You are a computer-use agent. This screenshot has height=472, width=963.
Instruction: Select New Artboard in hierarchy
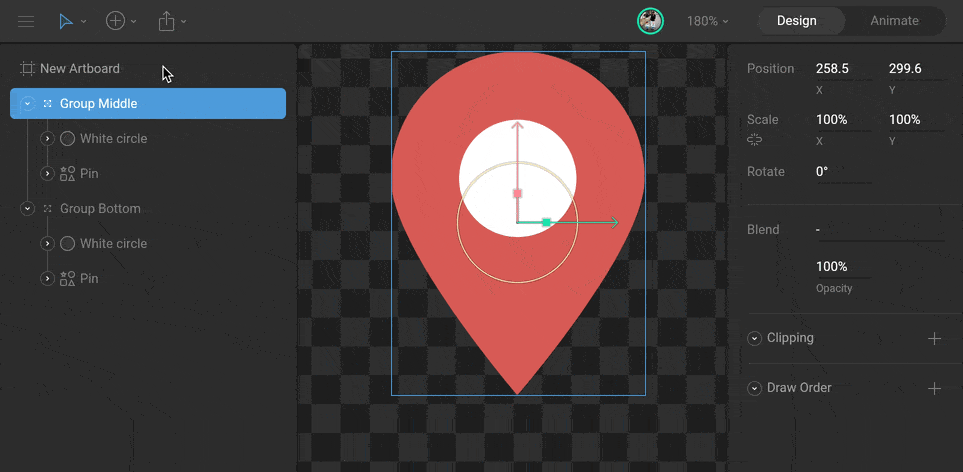point(80,69)
